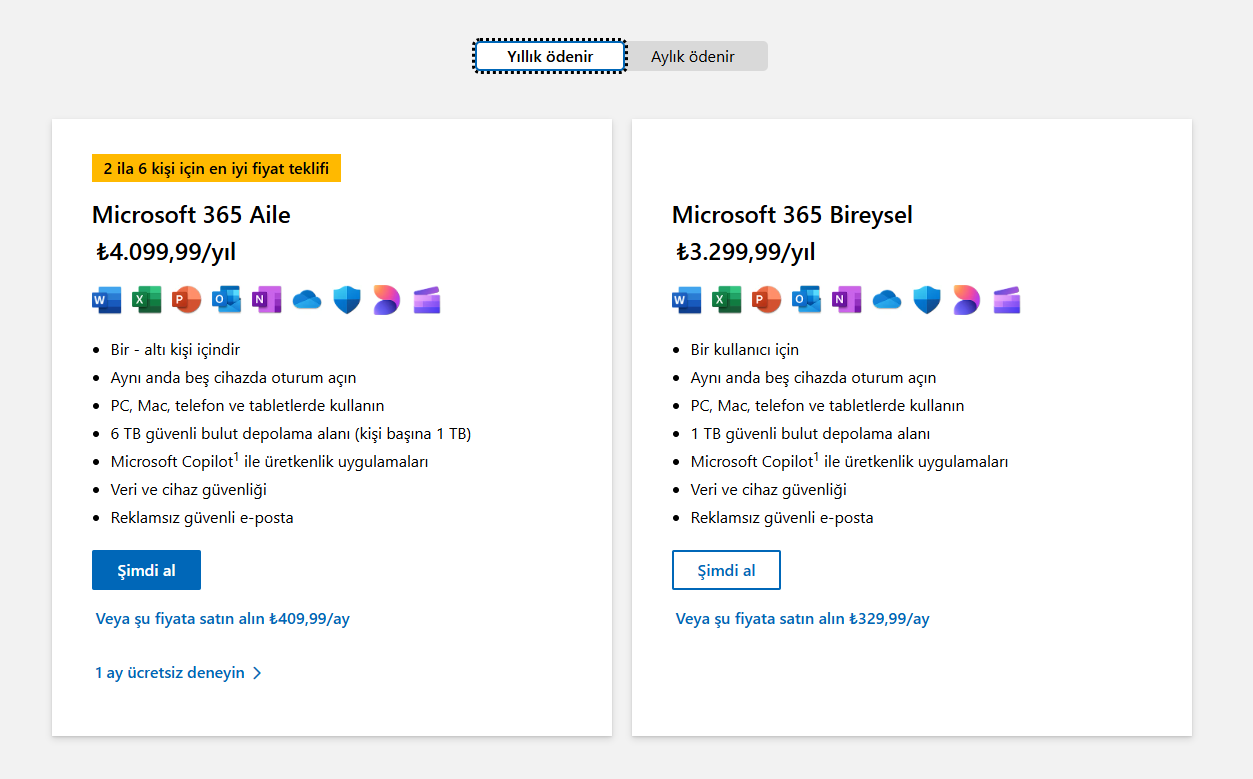
Task: Click the Designer icon in the Bireysel card
Action: click(967, 299)
